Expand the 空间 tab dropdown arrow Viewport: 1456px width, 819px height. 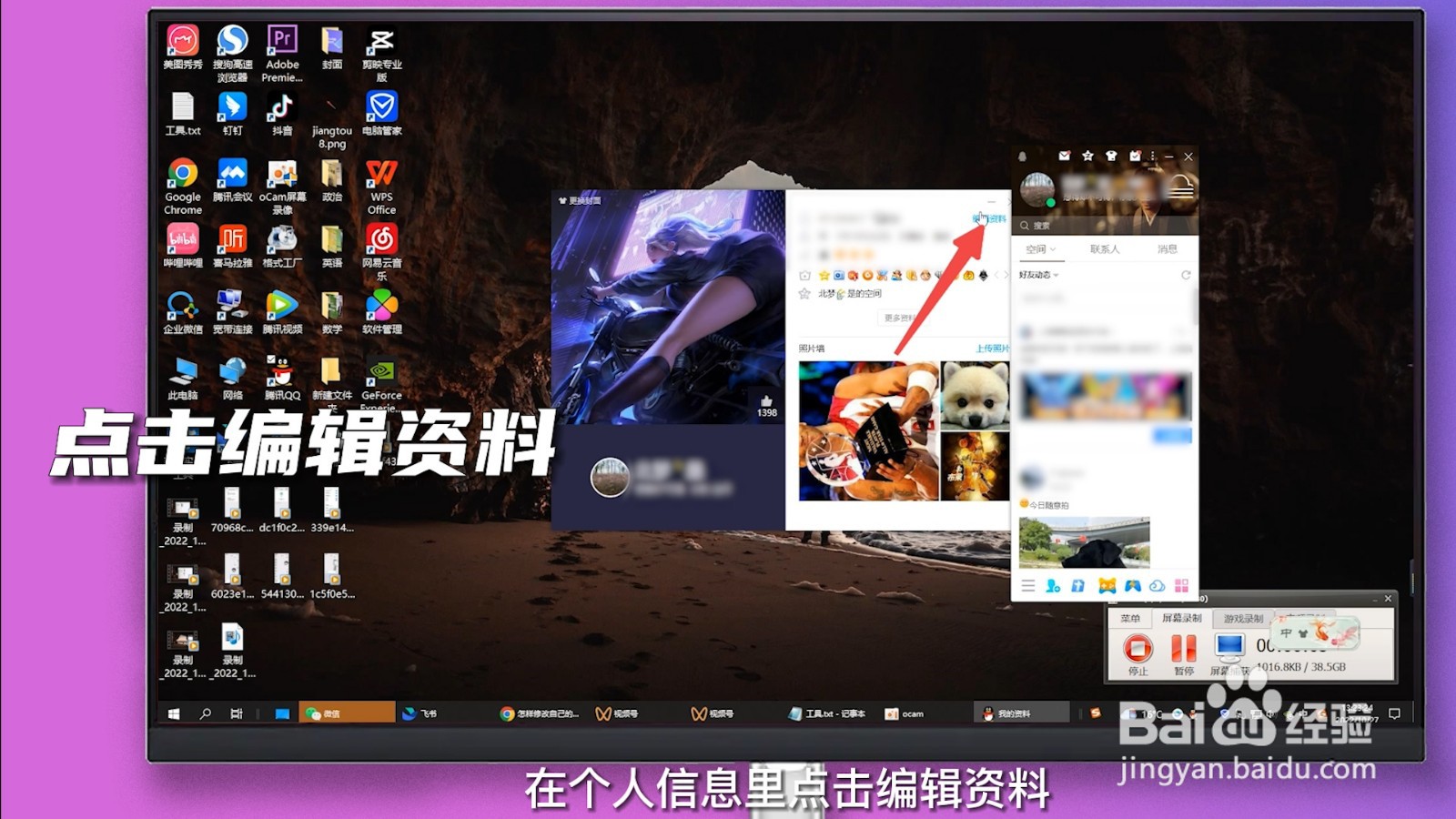pos(1053,249)
